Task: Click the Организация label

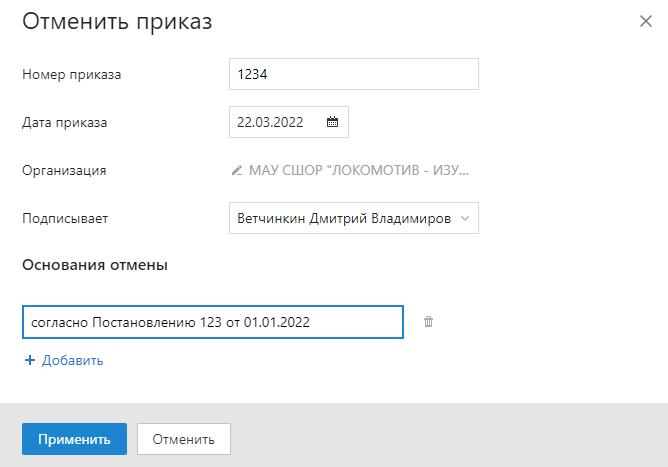Action: (x=64, y=170)
